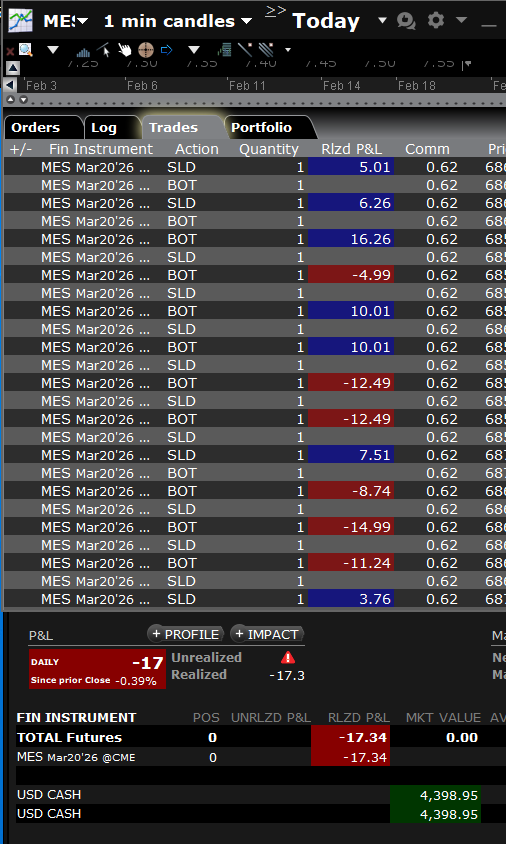Click the red warning triangle beside Unrealized
The height and width of the screenshot is (844, 506).
click(x=288, y=657)
